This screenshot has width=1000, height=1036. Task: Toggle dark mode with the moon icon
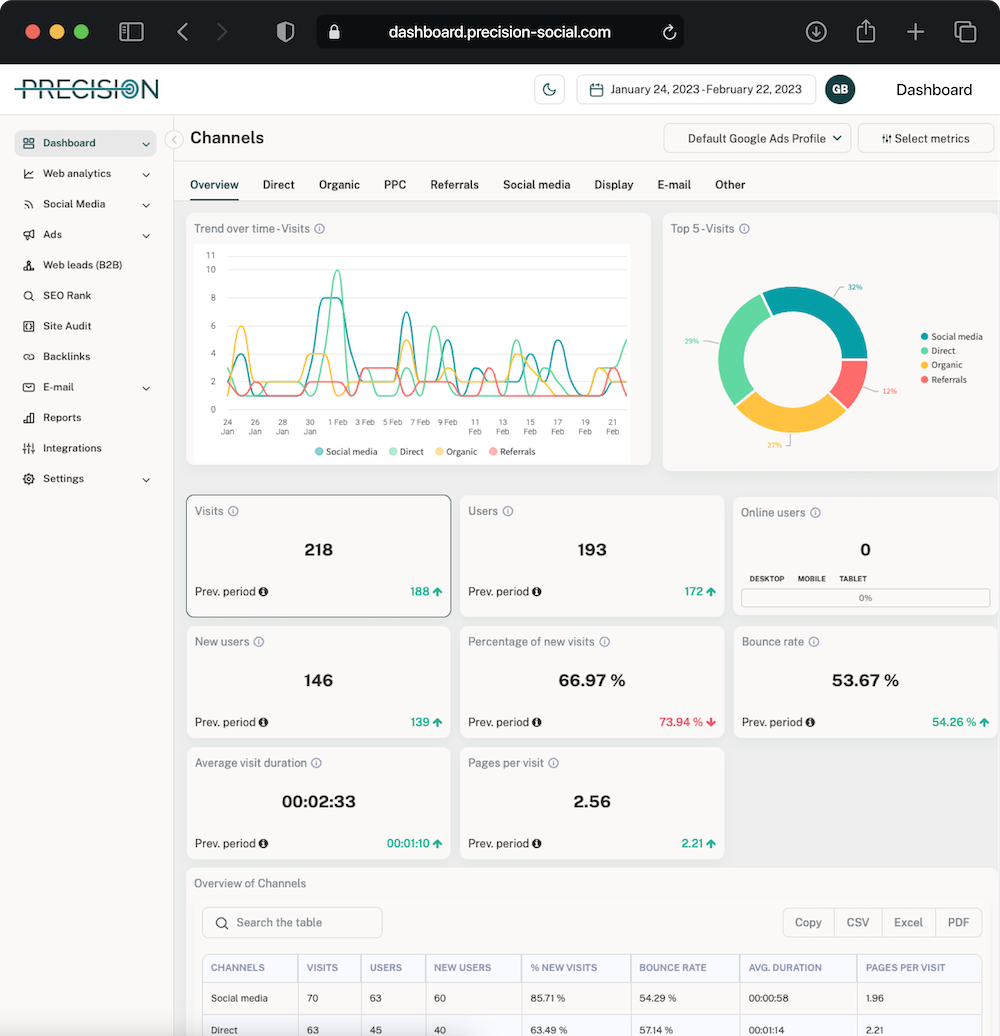[549, 89]
